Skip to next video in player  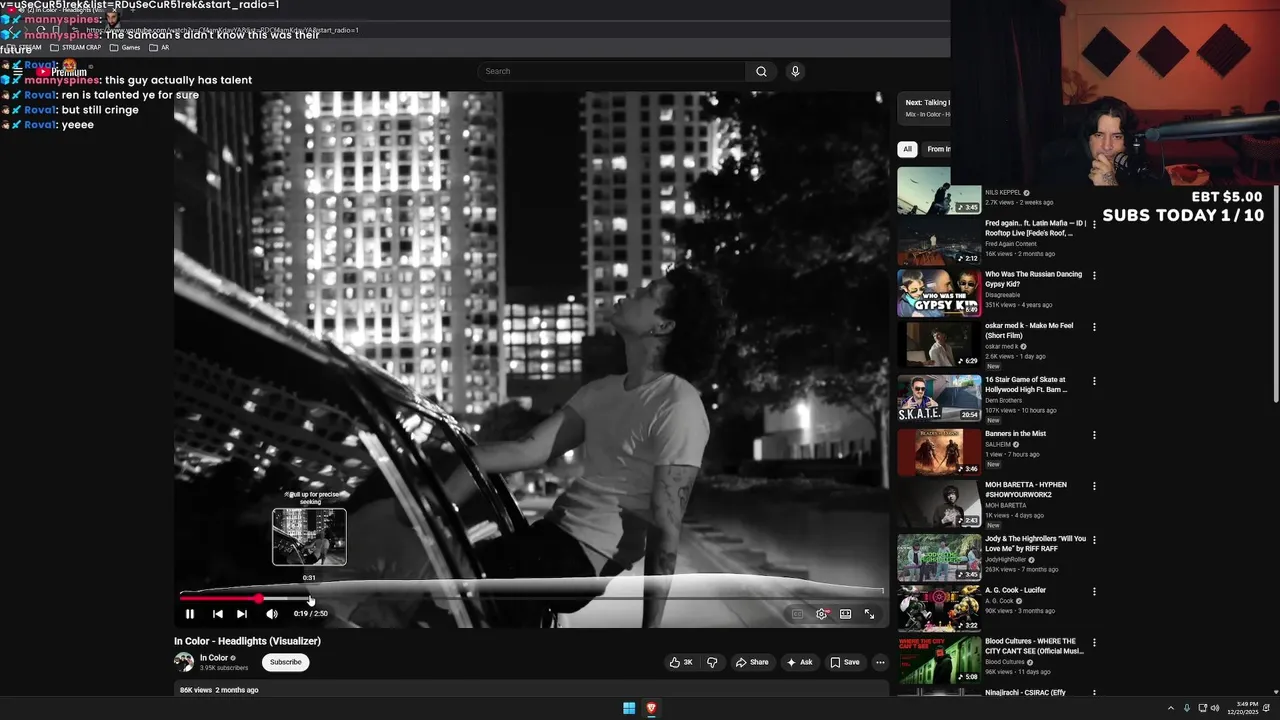[x=242, y=614]
